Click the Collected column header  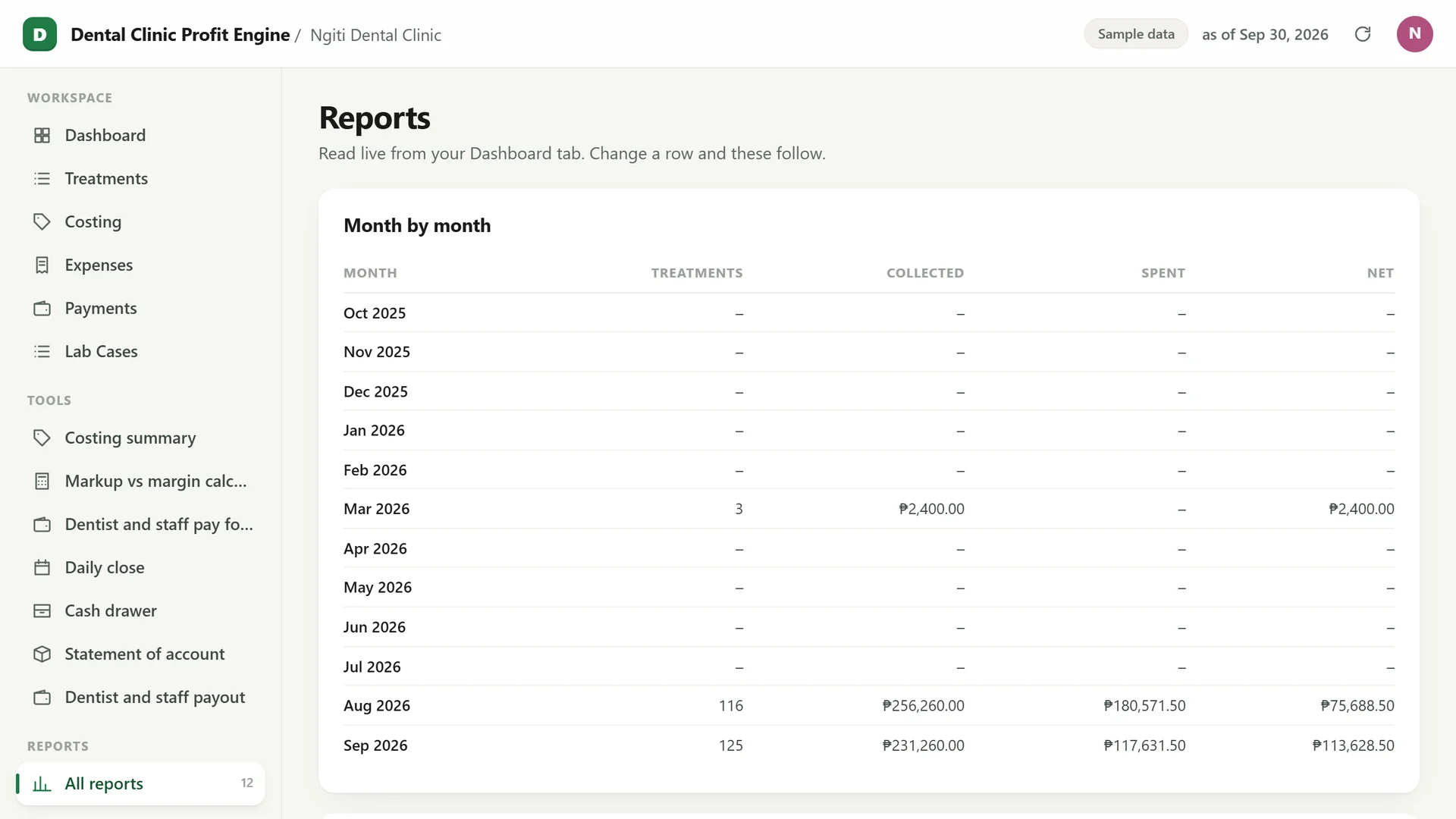pos(925,273)
